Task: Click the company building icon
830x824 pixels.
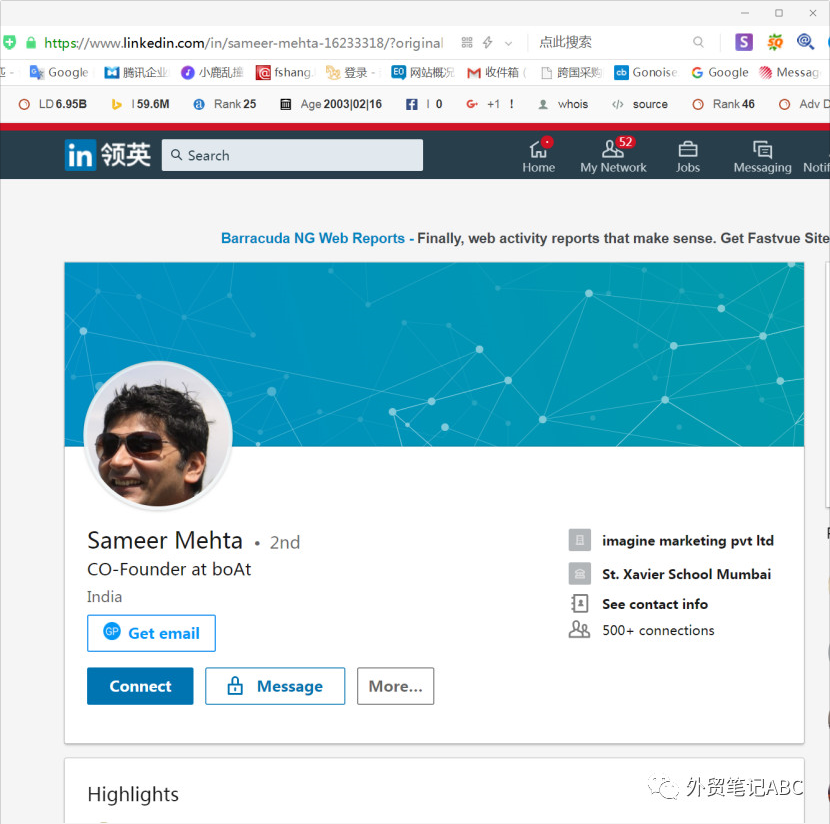Action: tap(580, 540)
